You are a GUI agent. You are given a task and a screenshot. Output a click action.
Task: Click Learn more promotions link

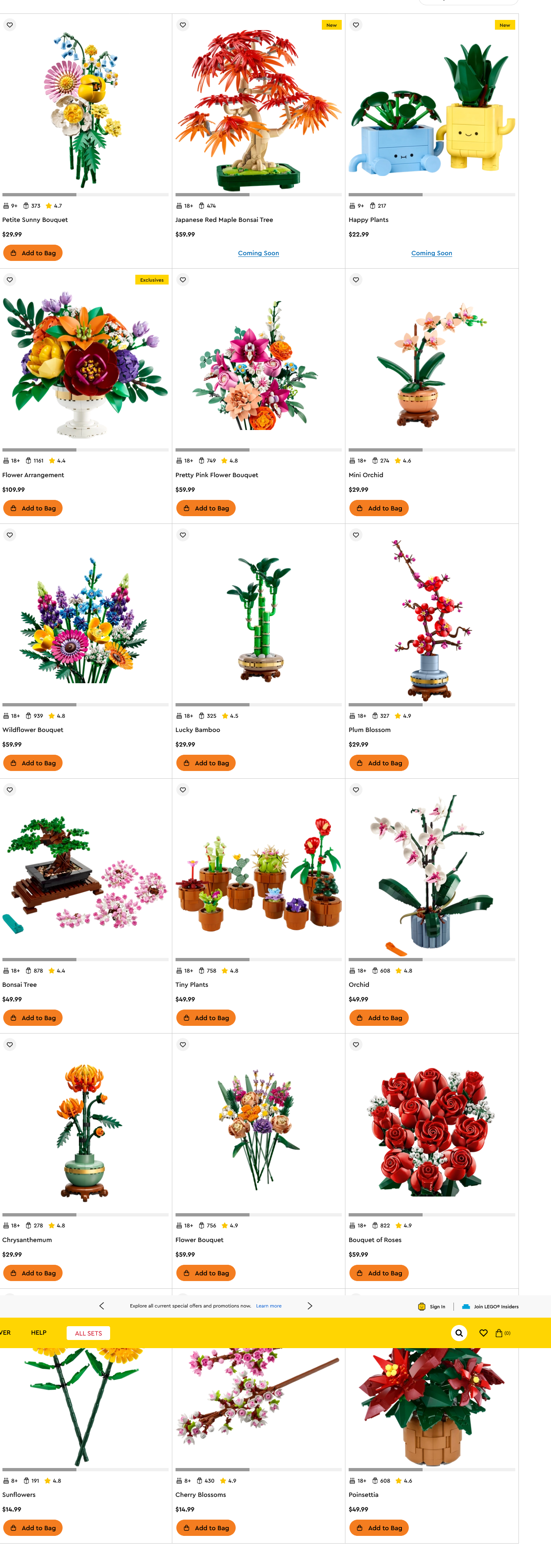coord(269,1306)
